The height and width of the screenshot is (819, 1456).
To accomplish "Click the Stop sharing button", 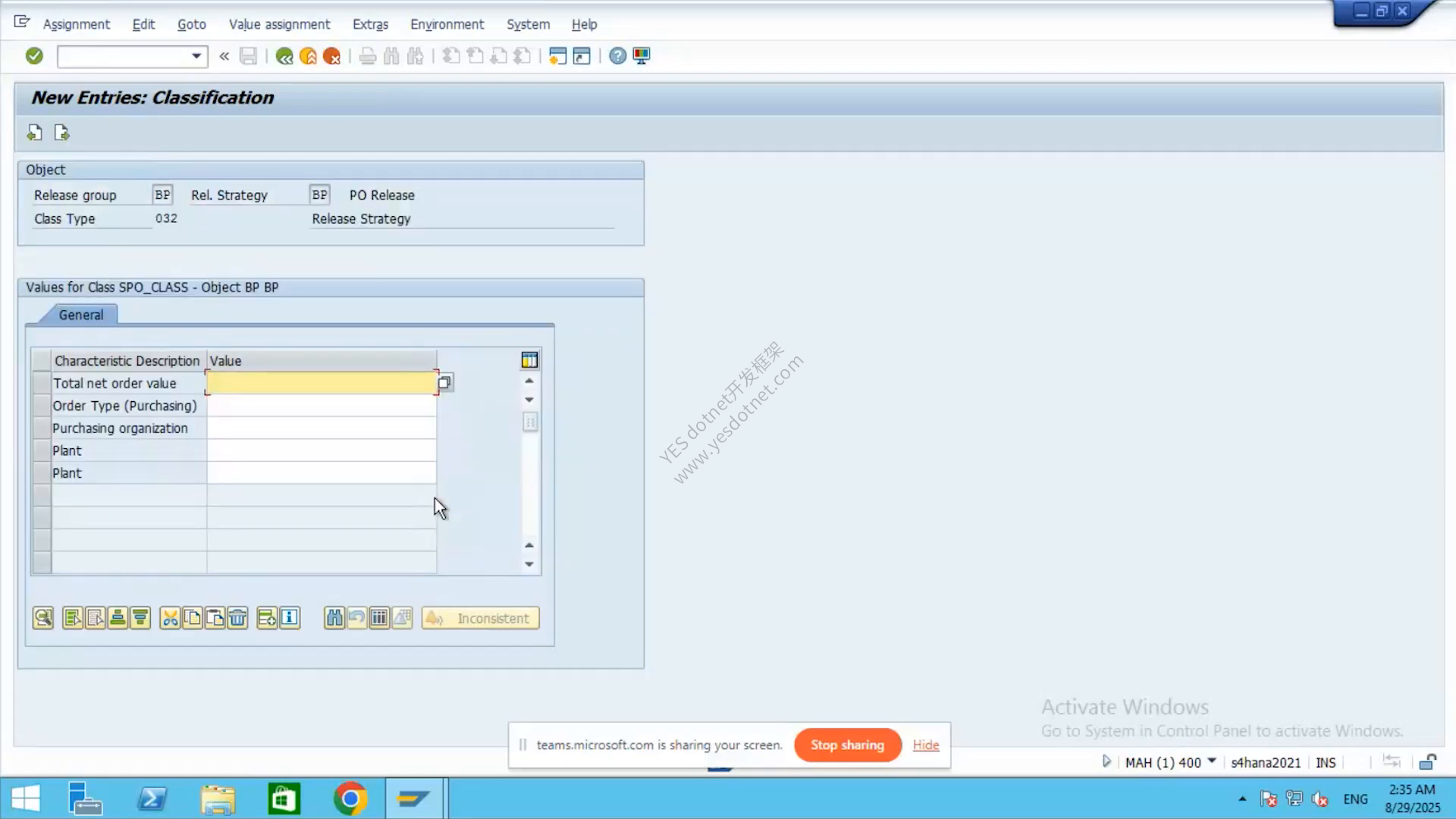I will 848,745.
